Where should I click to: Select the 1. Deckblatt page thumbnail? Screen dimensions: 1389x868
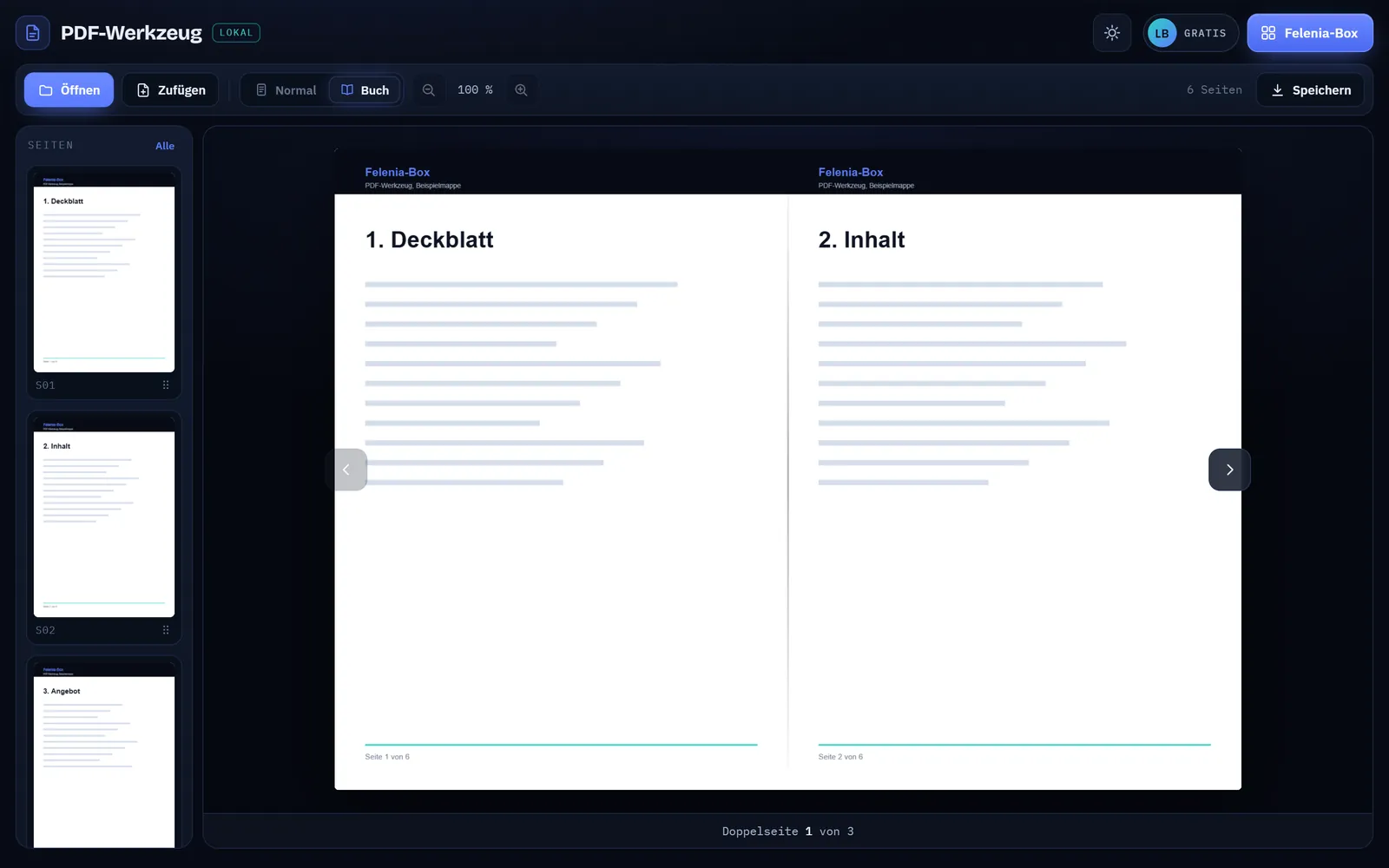104,273
